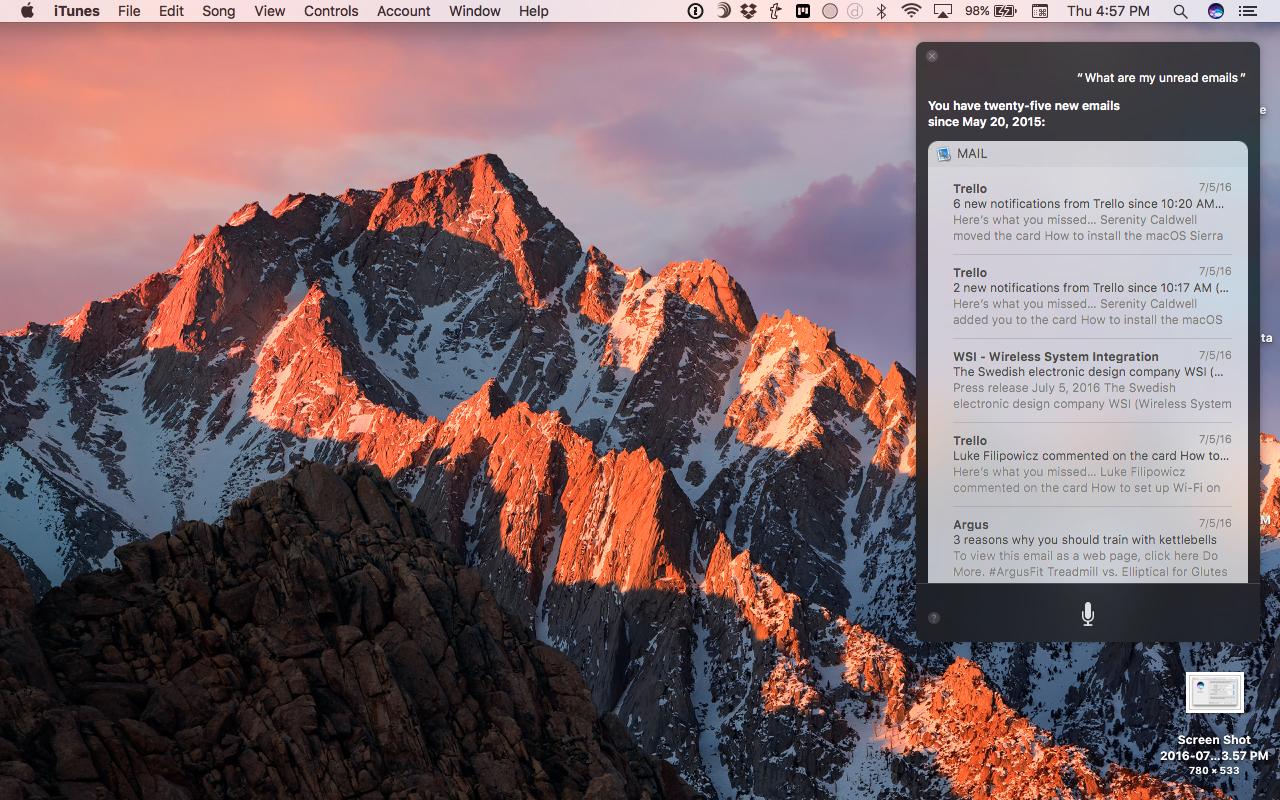1280x800 pixels.
Task: Close the Siri results window
Action: [932, 56]
